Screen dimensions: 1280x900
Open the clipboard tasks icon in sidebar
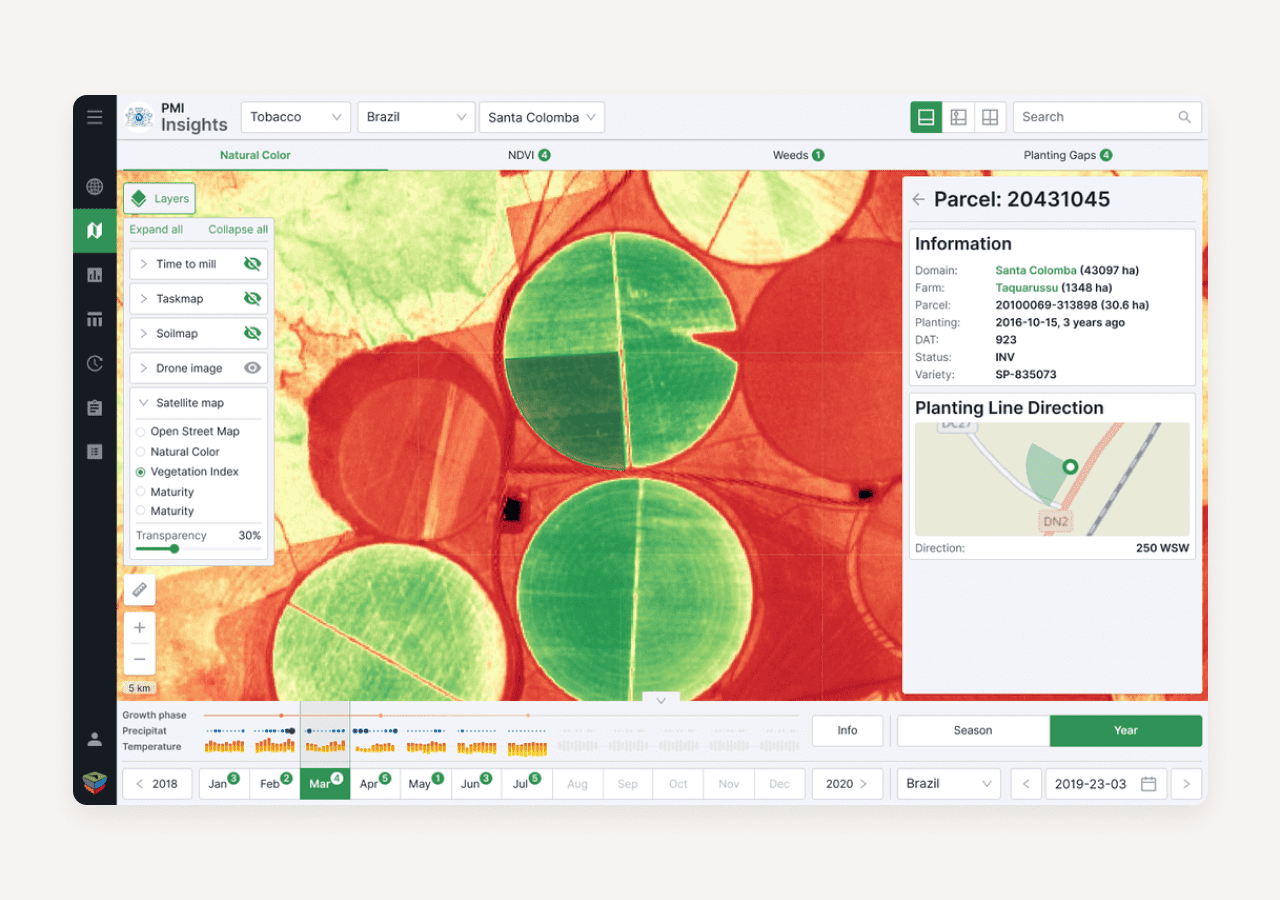94,407
